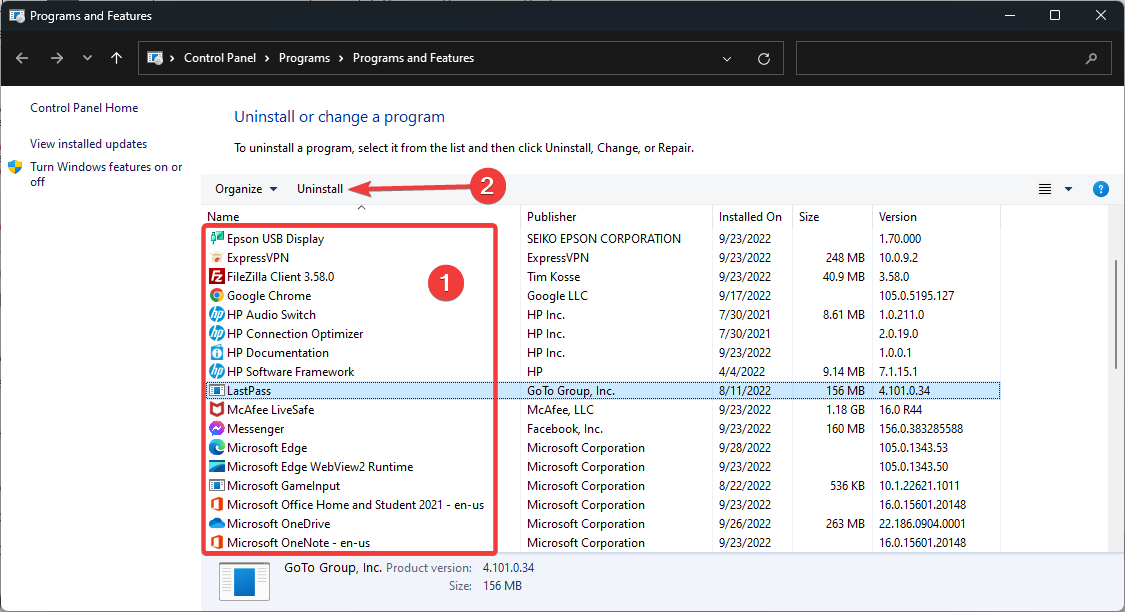Click the 536 KB size cell
The image size is (1125, 612).
[847, 486]
